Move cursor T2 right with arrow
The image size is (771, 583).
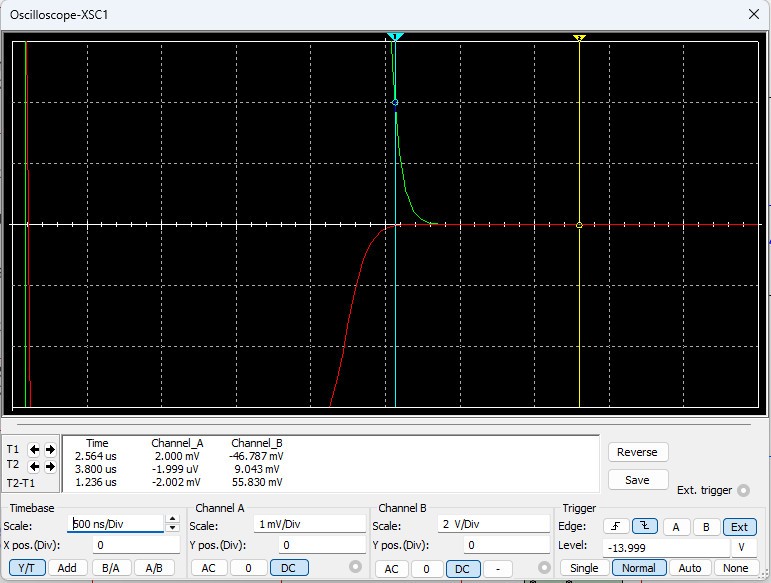[50, 466]
